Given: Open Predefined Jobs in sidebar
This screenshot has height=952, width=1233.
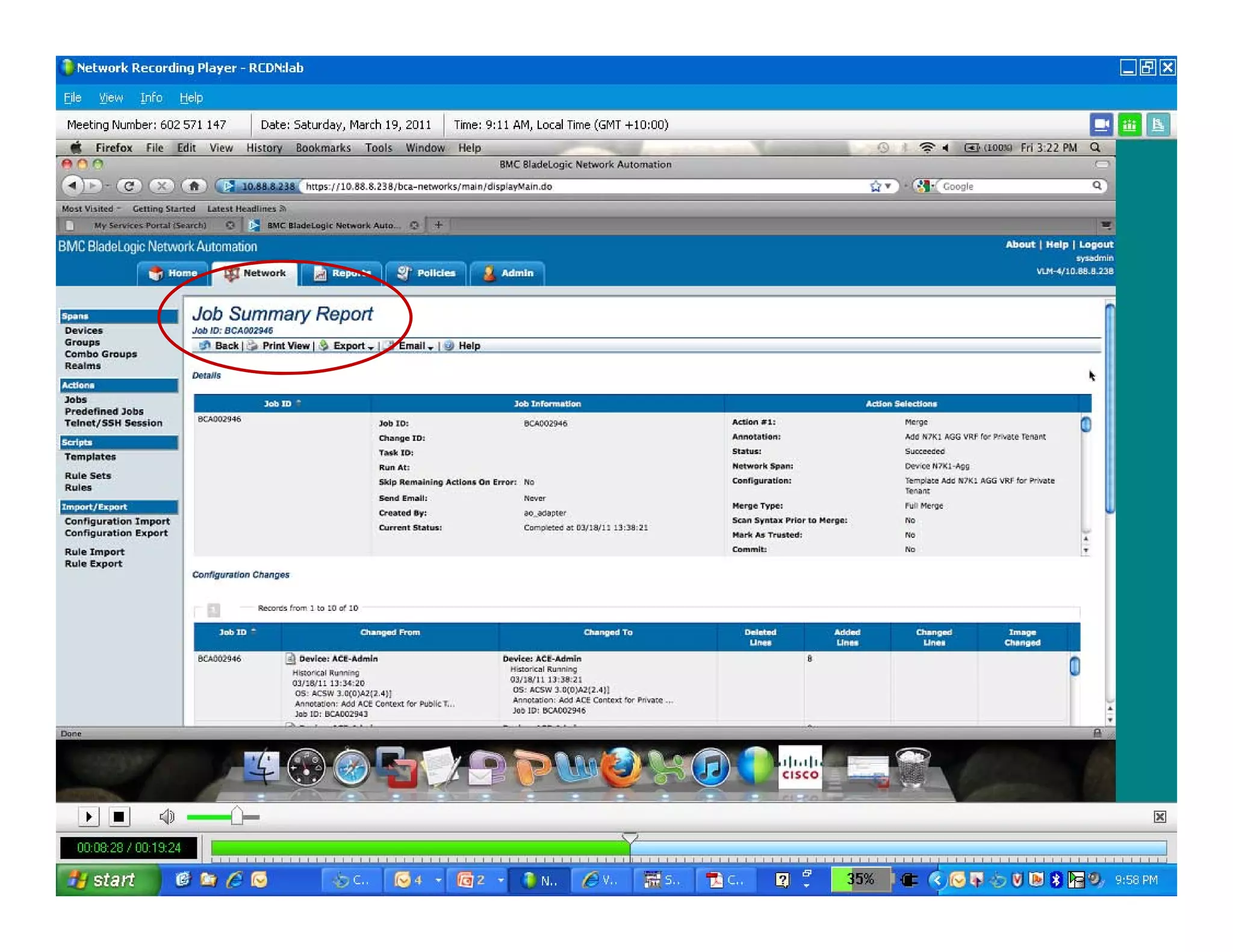Looking at the screenshot, I should point(104,412).
